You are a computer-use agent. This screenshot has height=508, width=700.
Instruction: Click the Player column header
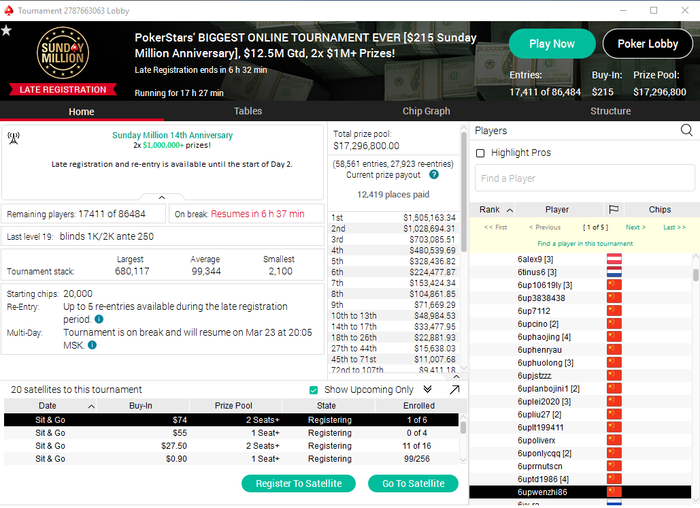click(x=557, y=209)
